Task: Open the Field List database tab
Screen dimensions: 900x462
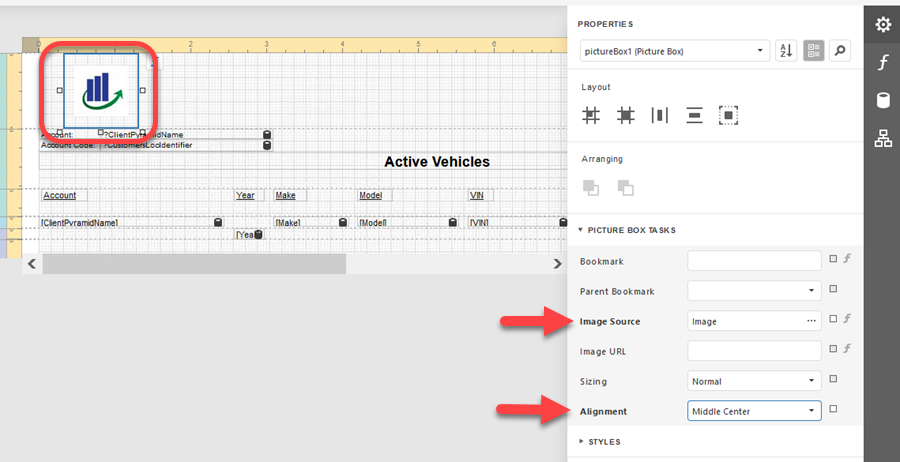Action: (x=882, y=100)
